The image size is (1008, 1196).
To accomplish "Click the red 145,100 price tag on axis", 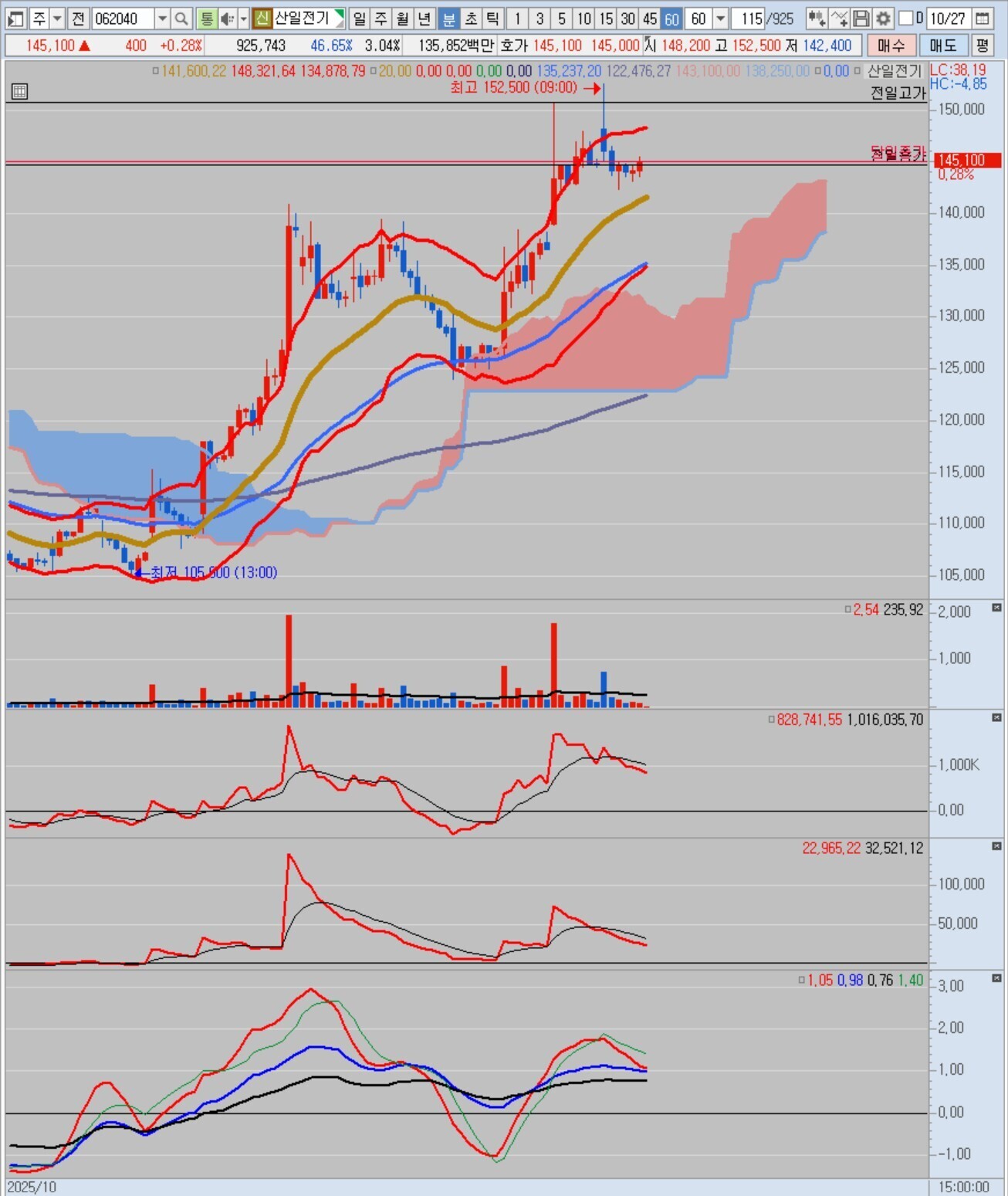I will click(967, 160).
